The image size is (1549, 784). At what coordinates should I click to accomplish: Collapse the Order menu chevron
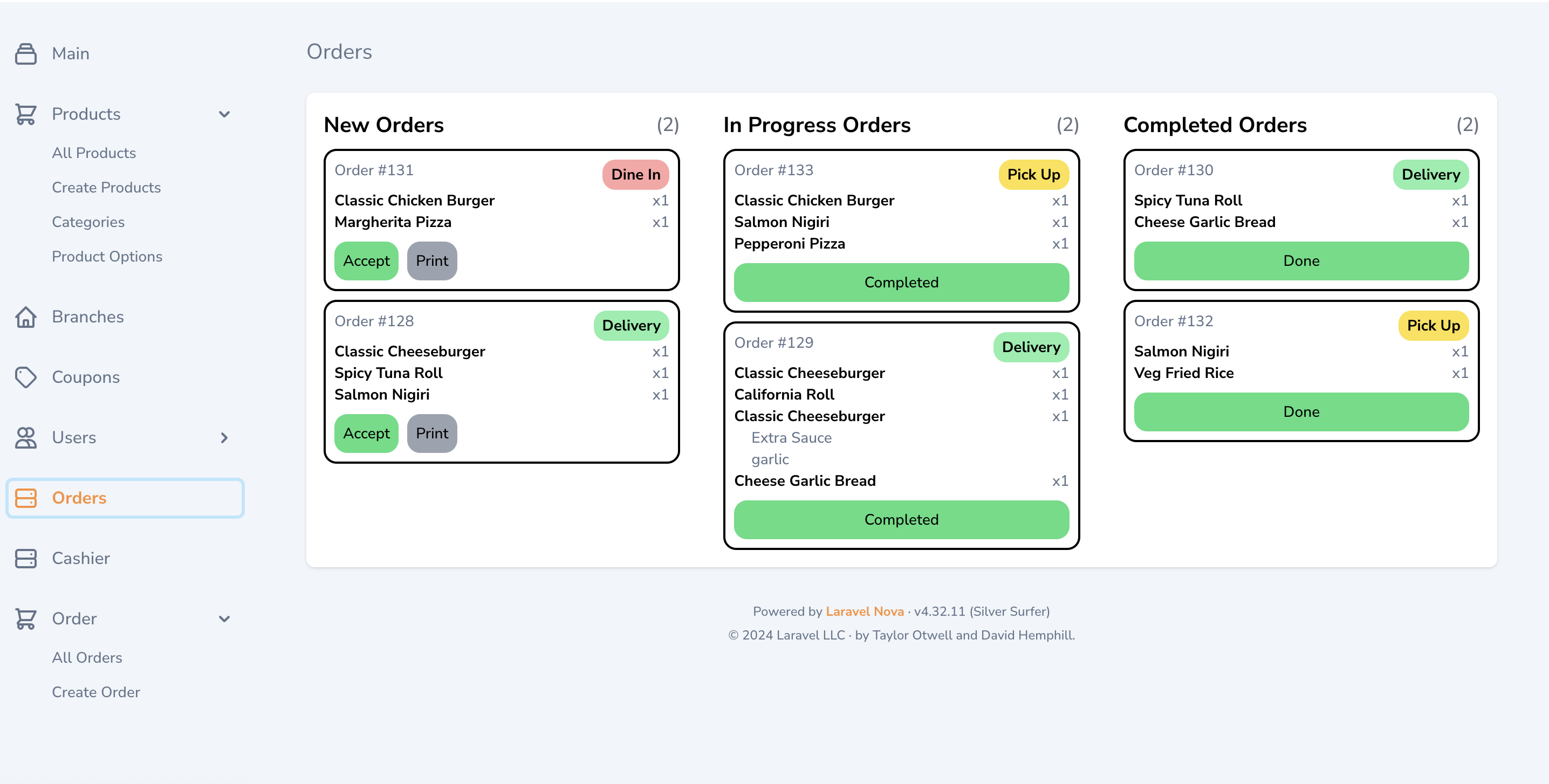pyautogui.click(x=224, y=618)
